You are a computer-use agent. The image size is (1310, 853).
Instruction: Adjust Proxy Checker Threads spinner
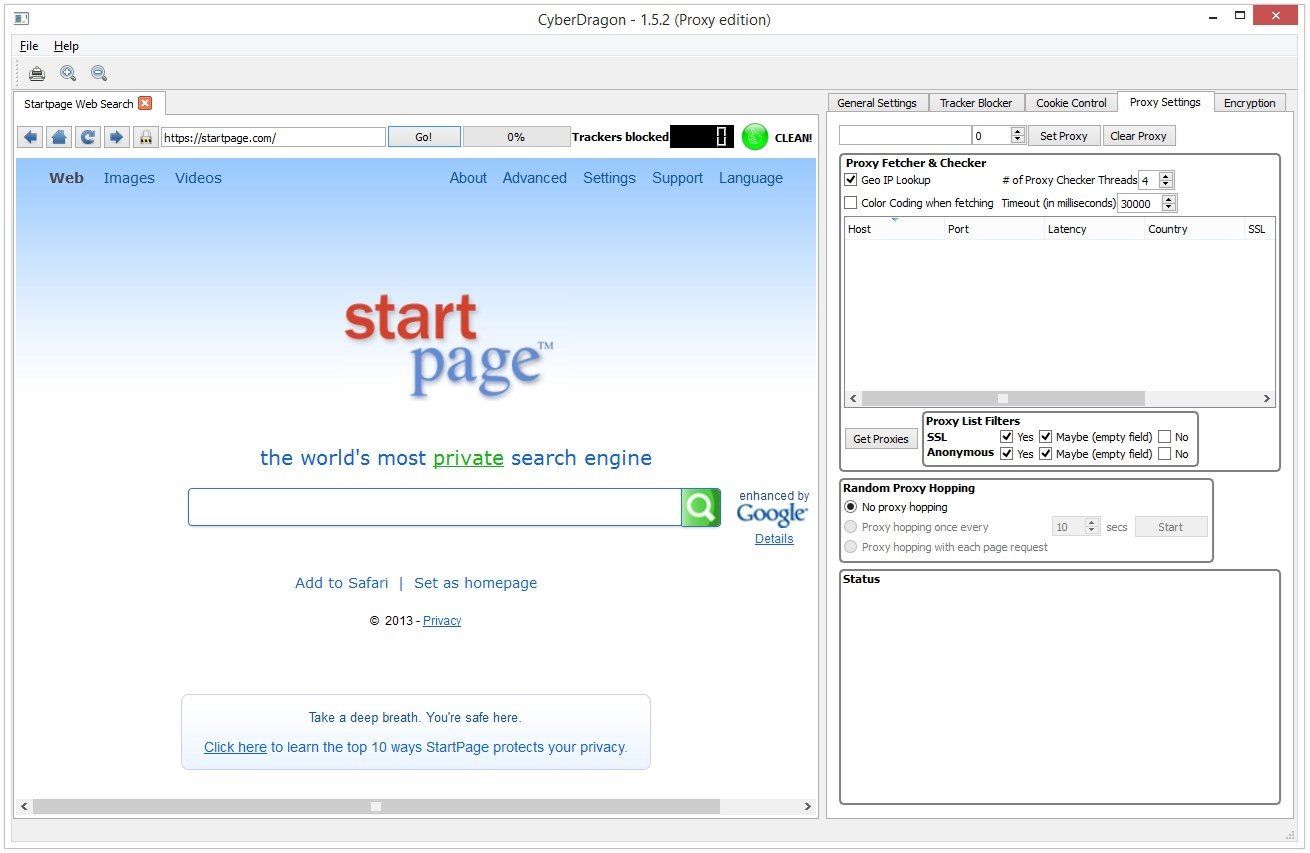[1166, 180]
